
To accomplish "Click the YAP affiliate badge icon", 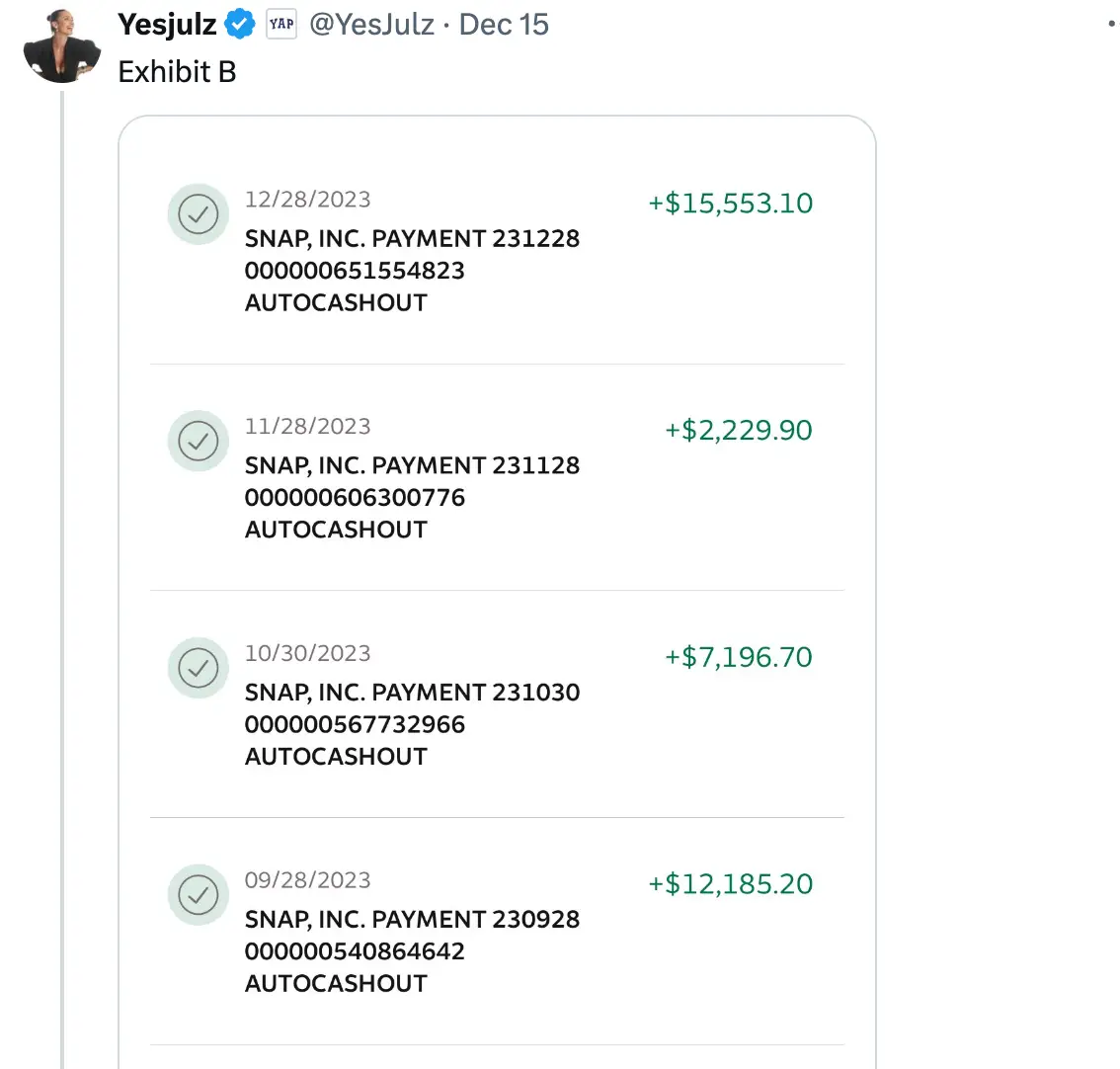I will click(281, 24).
